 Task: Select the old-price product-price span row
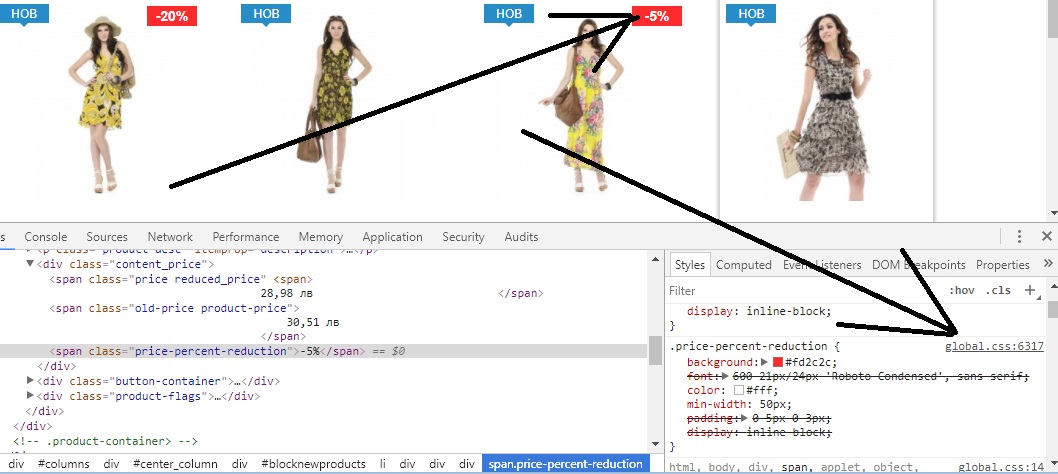click(x=174, y=308)
